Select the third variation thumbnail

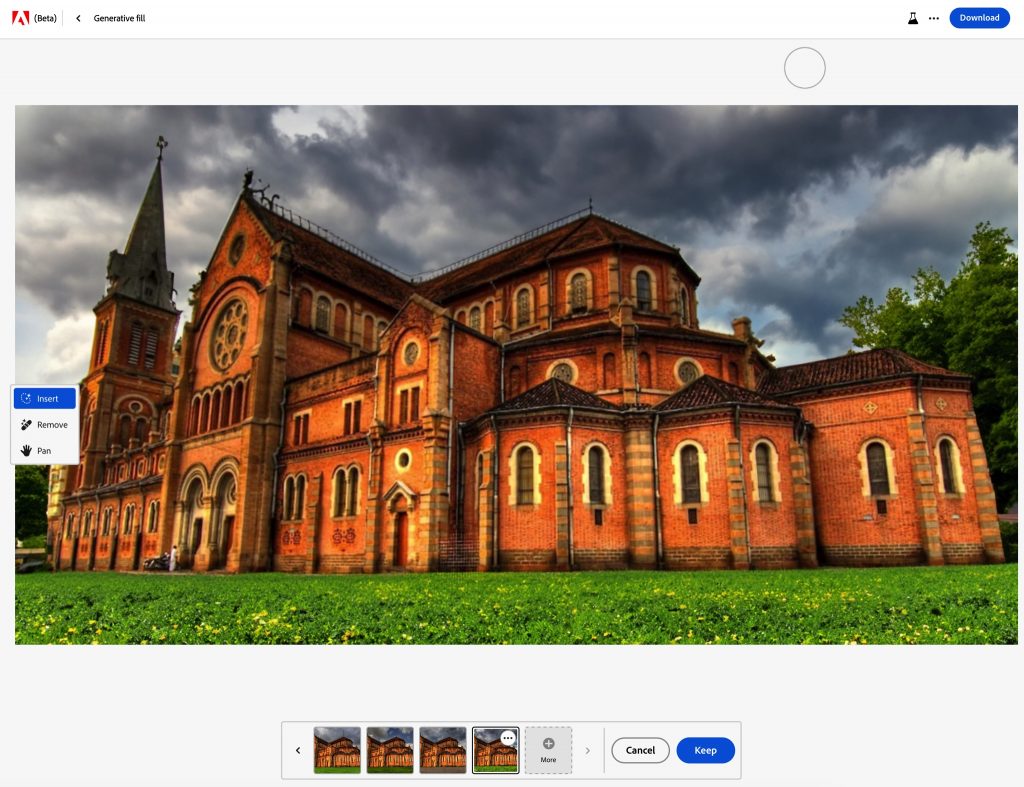[443, 750]
